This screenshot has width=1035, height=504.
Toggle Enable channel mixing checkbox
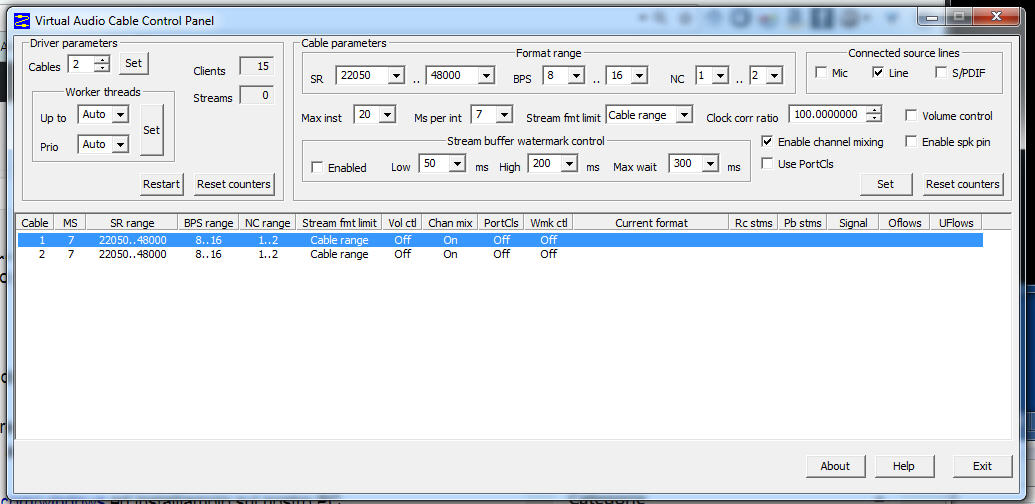click(x=767, y=141)
